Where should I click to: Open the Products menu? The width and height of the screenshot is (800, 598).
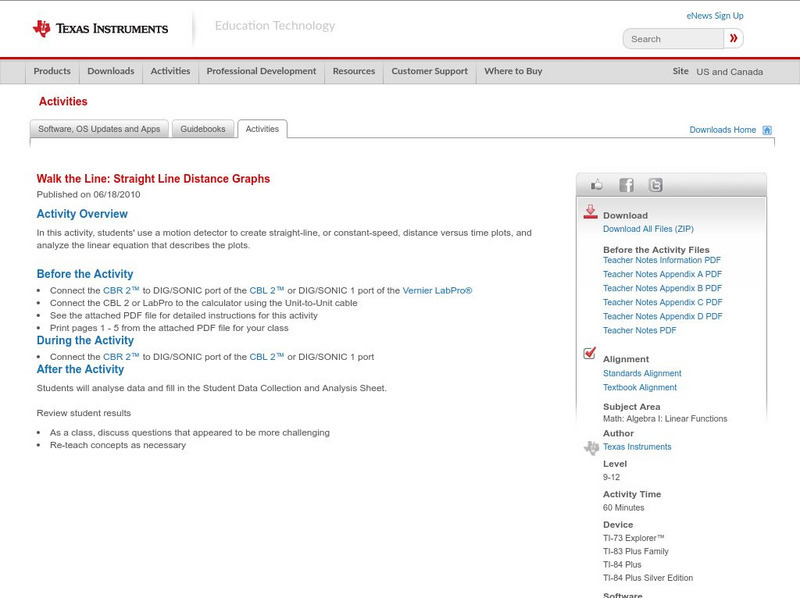[x=52, y=71]
